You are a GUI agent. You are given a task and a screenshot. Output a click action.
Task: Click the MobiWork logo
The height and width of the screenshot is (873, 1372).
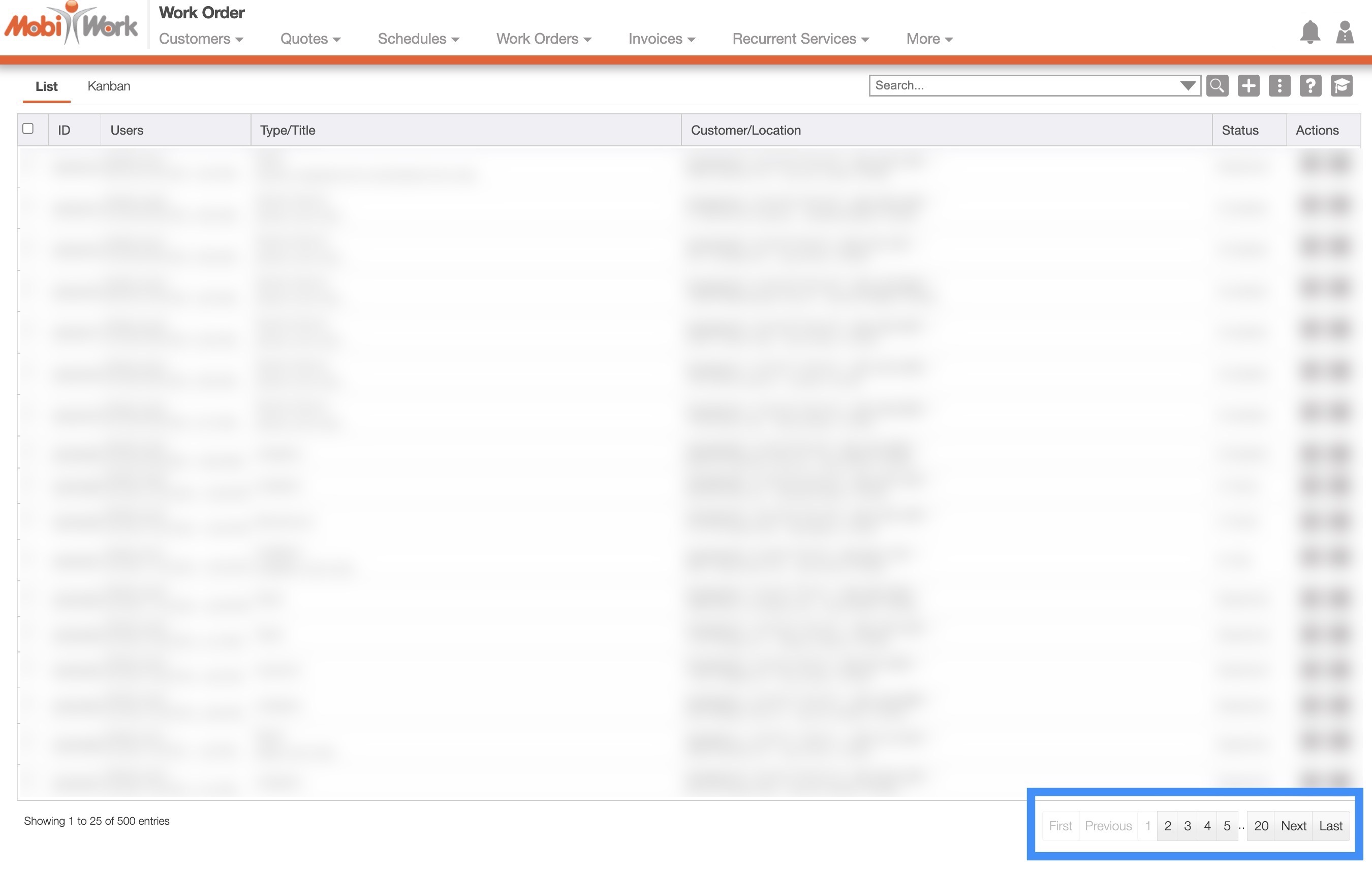[71, 25]
